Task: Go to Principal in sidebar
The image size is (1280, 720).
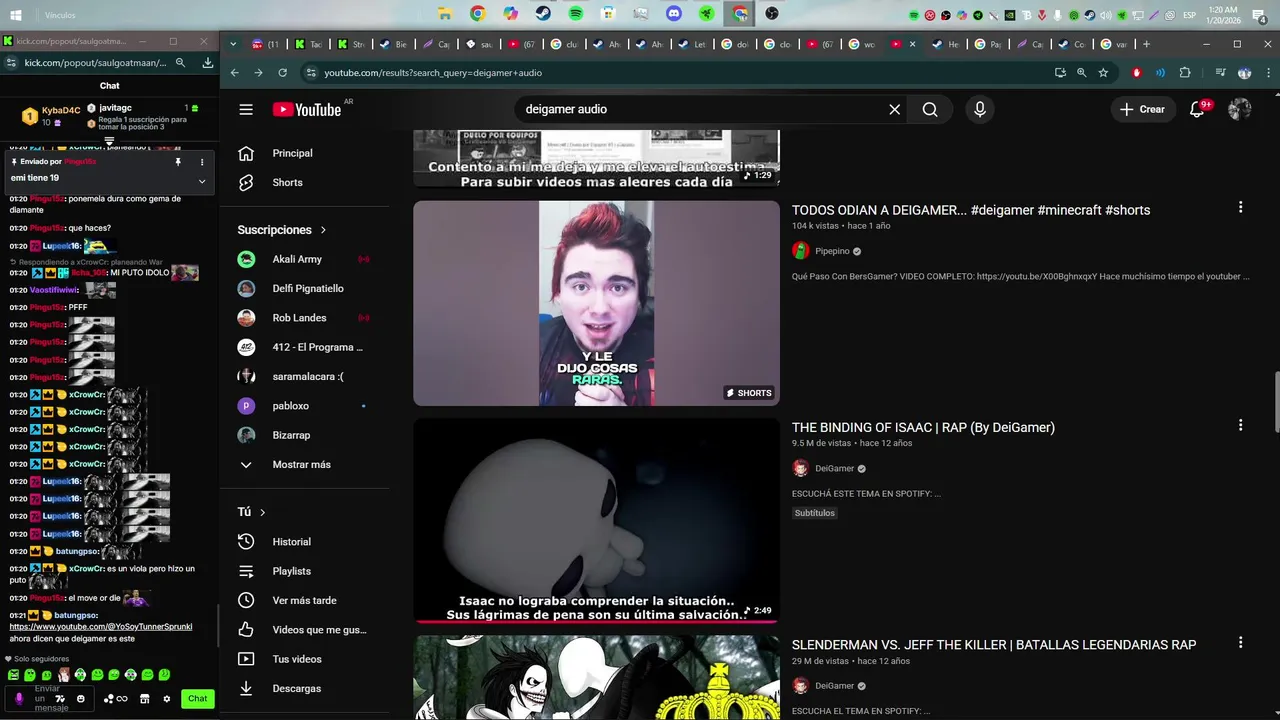Action: coord(292,153)
